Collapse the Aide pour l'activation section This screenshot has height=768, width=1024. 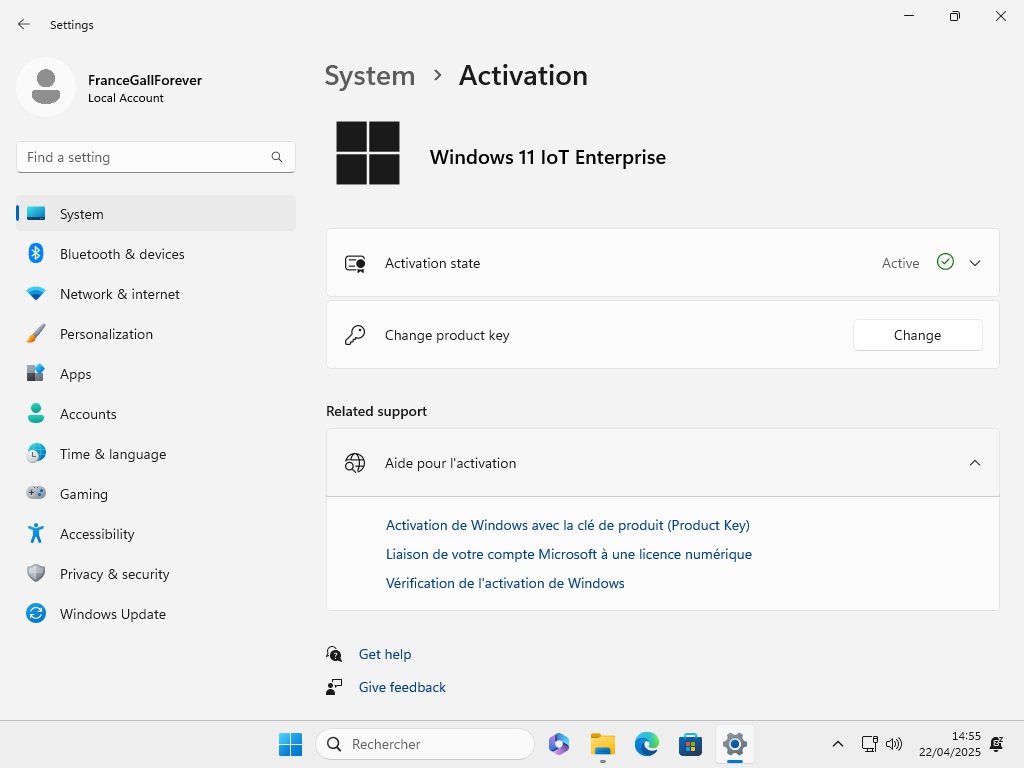pos(975,463)
